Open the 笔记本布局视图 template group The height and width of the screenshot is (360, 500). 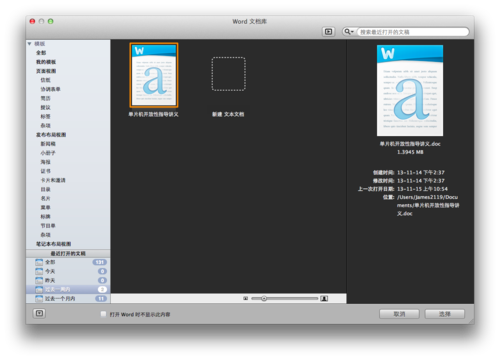pyautogui.click(x=53, y=244)
